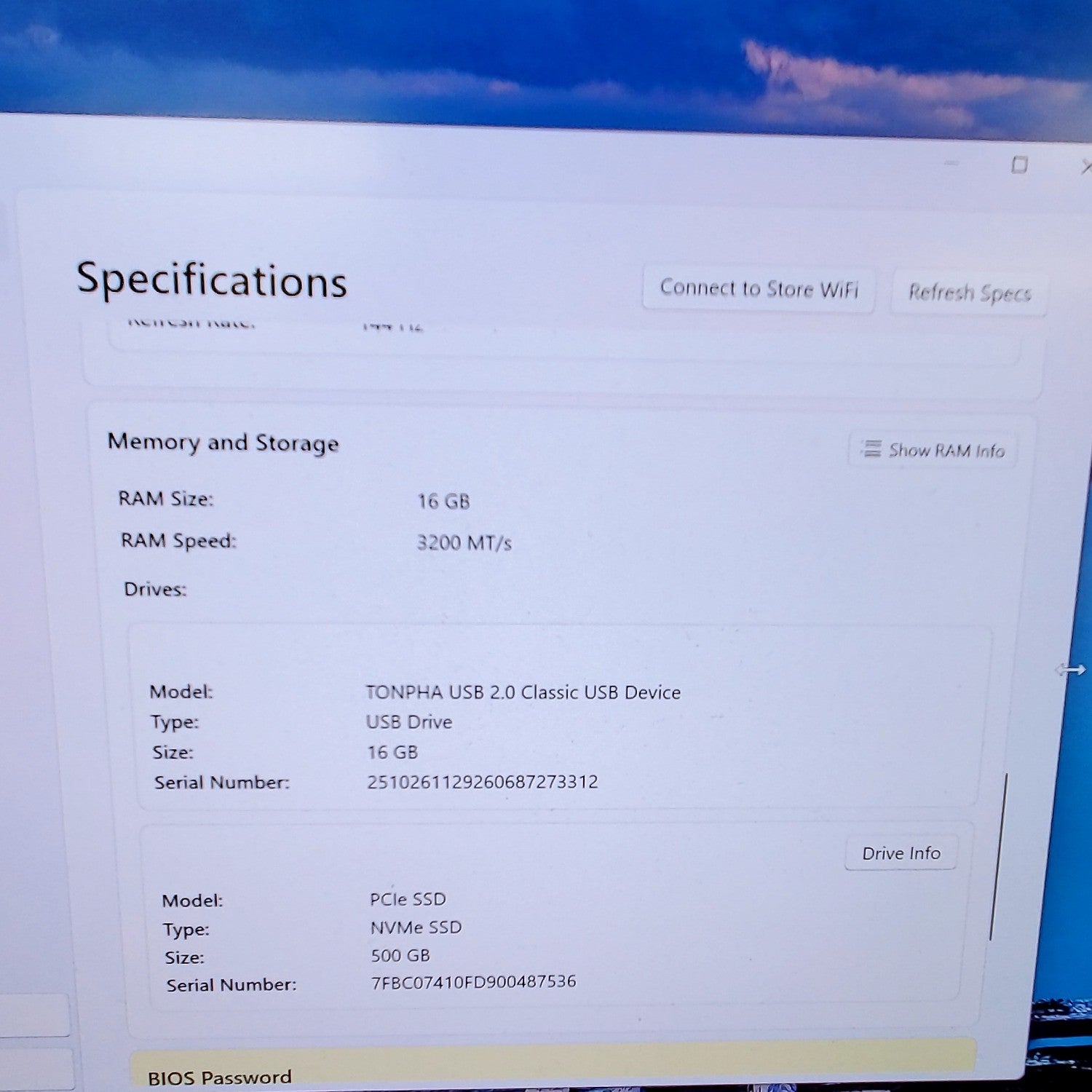1092x1092 pixels.
Task: Select the 500 GB size value
Action: (400, 955)
